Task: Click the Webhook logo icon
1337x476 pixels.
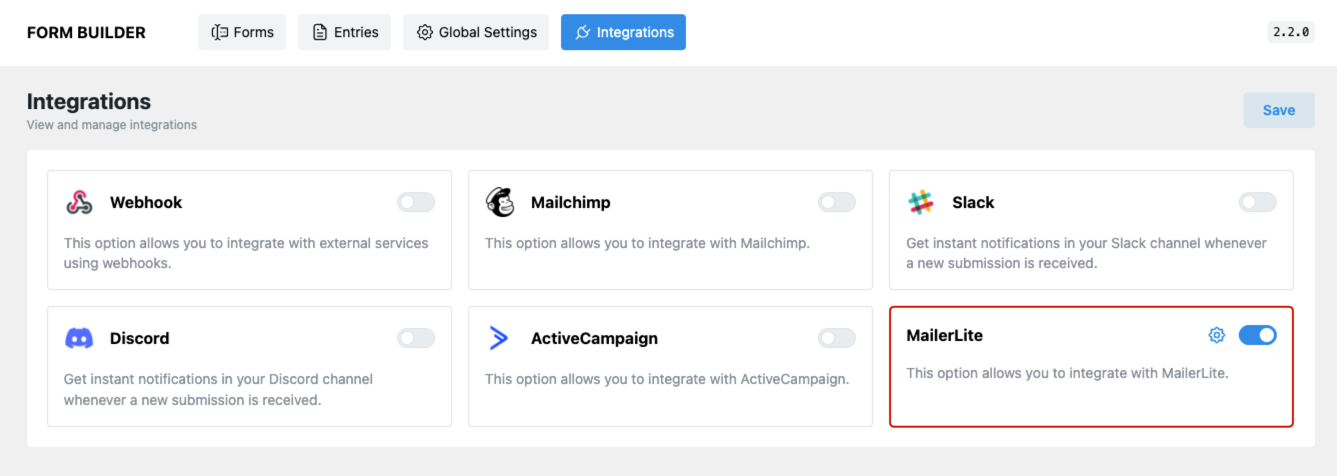Action: coord(79,202)
